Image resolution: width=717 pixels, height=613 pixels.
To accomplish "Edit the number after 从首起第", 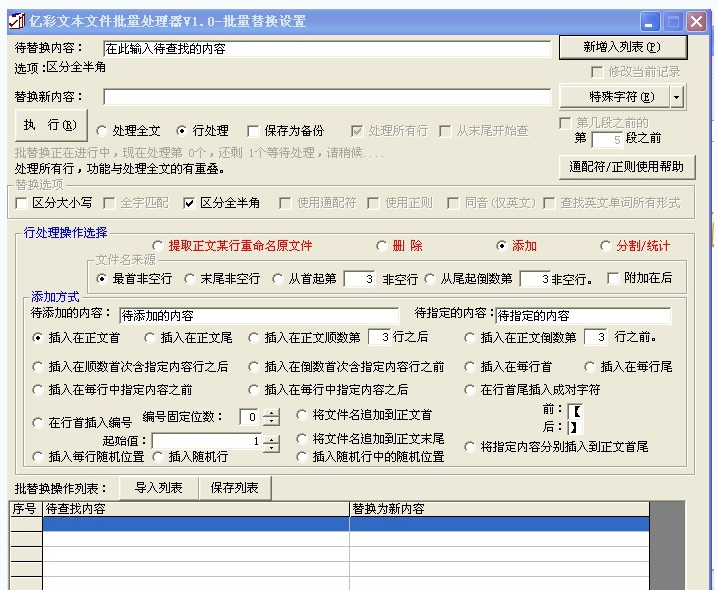I will pos(360,279).
